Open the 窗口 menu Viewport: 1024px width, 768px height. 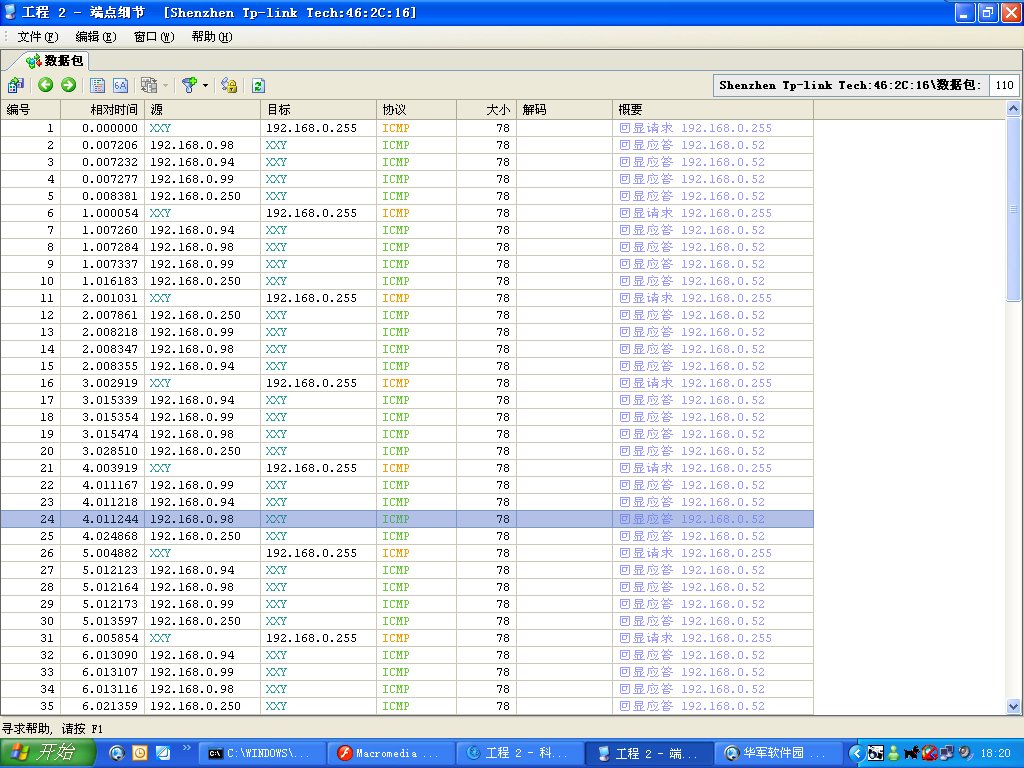153,37
